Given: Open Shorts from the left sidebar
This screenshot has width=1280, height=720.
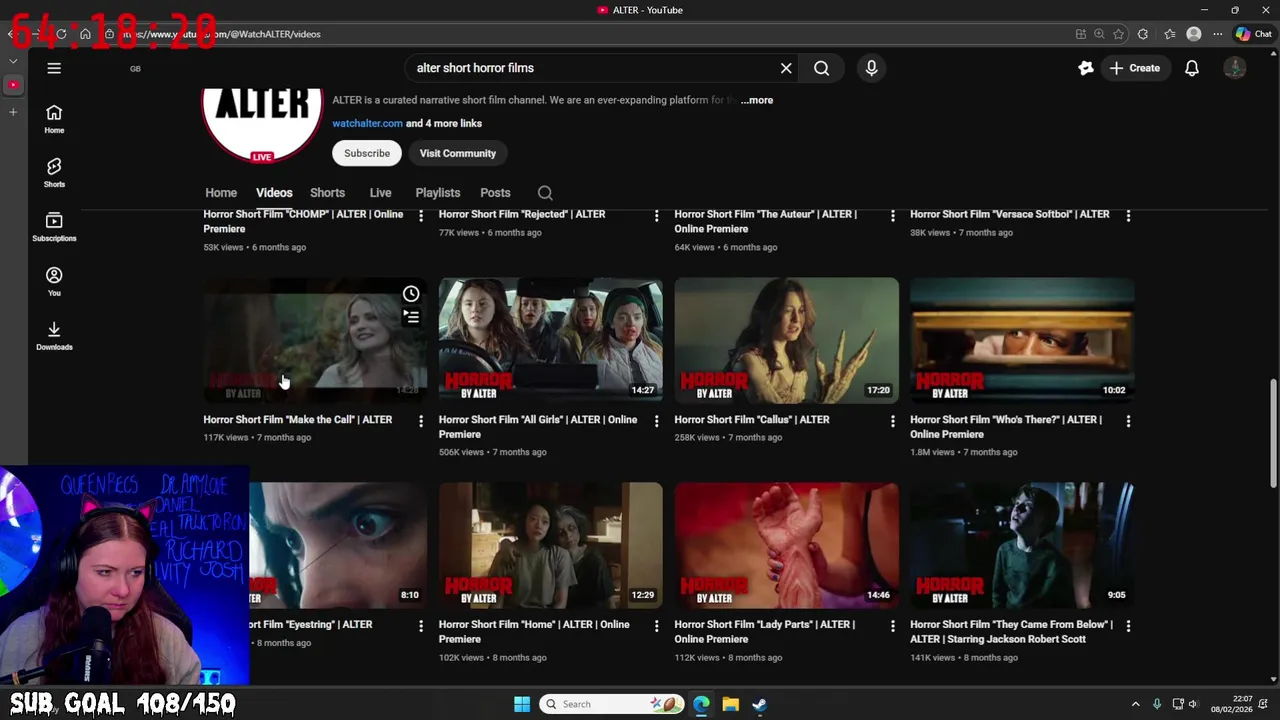Looking at the screenshot, I should 54,173.
